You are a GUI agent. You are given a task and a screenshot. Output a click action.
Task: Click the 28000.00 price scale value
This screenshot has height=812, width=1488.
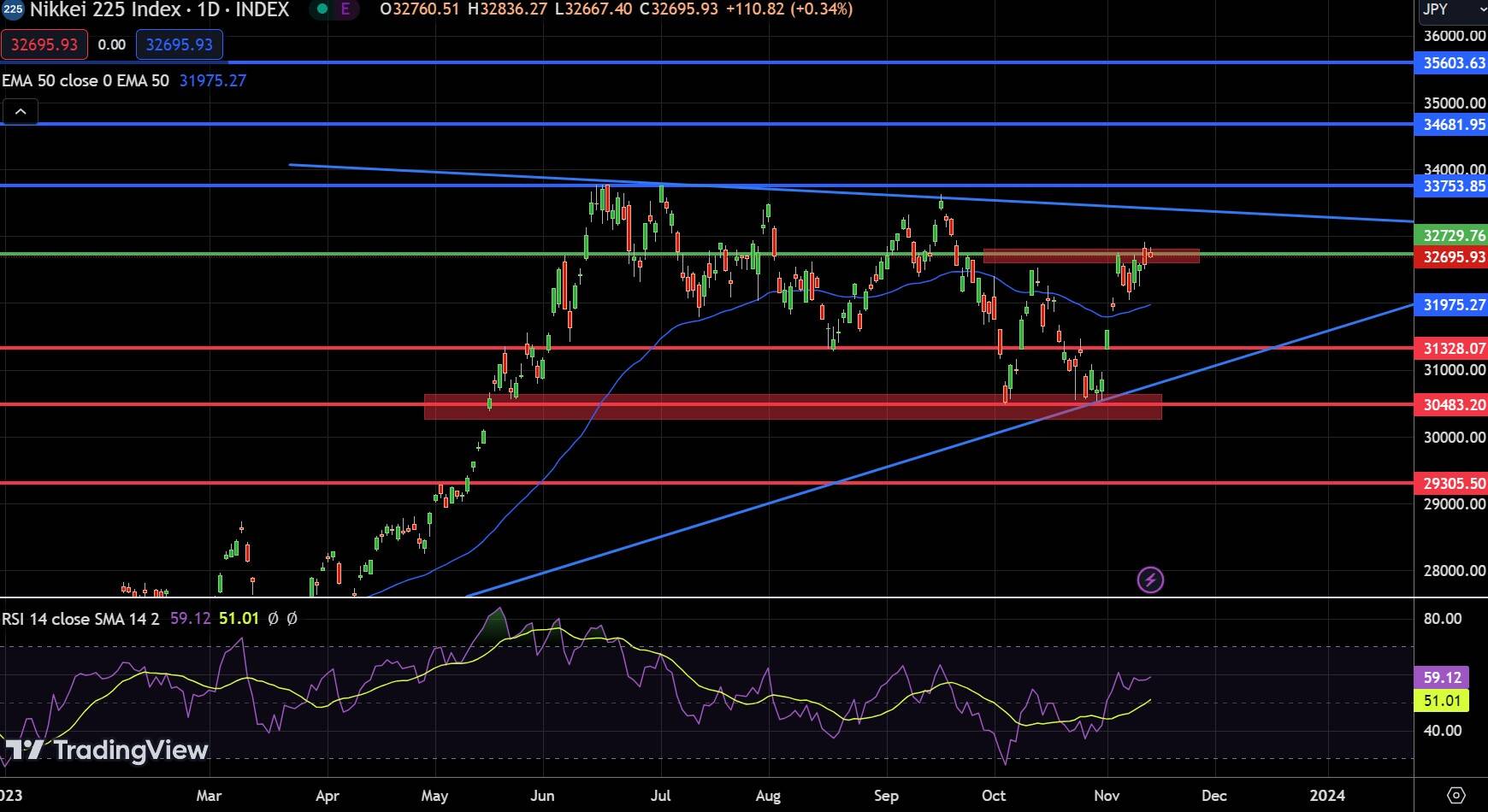click(1454, 570)
